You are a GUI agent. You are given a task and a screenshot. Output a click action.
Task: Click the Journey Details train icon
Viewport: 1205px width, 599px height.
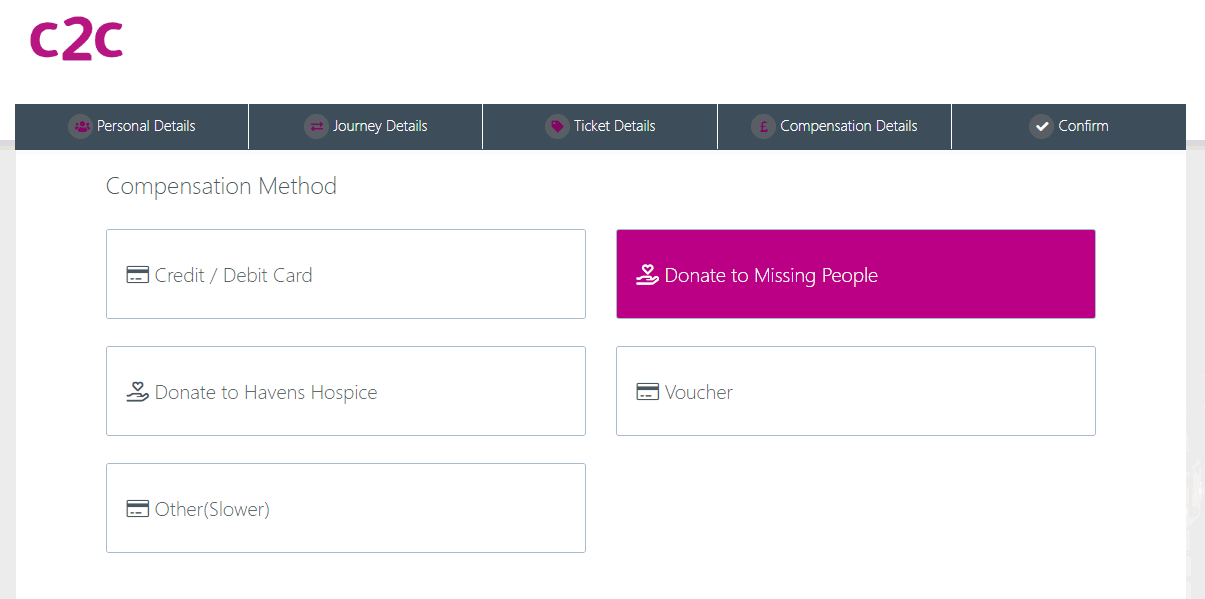317,126
